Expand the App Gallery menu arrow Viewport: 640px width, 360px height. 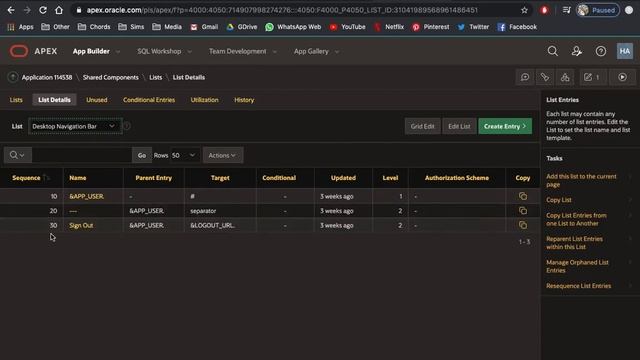point(337,52)
